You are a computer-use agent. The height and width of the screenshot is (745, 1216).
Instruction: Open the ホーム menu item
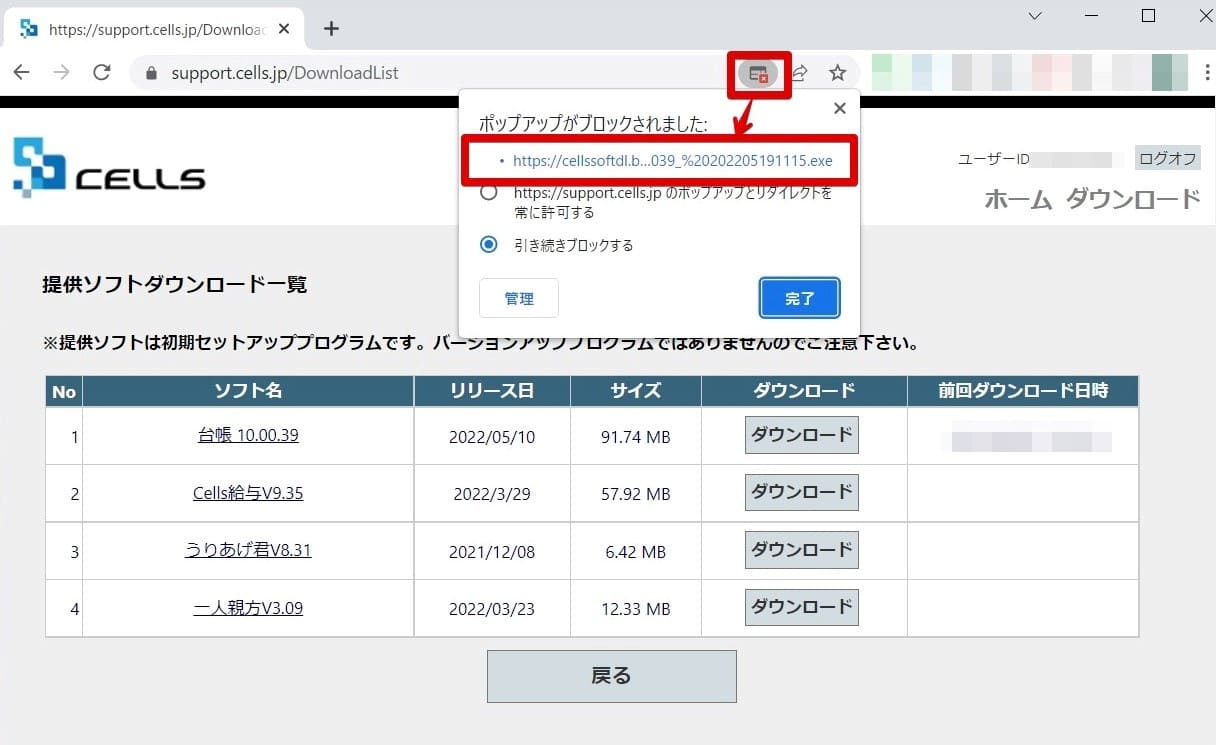pyautogui.click(x=1018, y=199)
